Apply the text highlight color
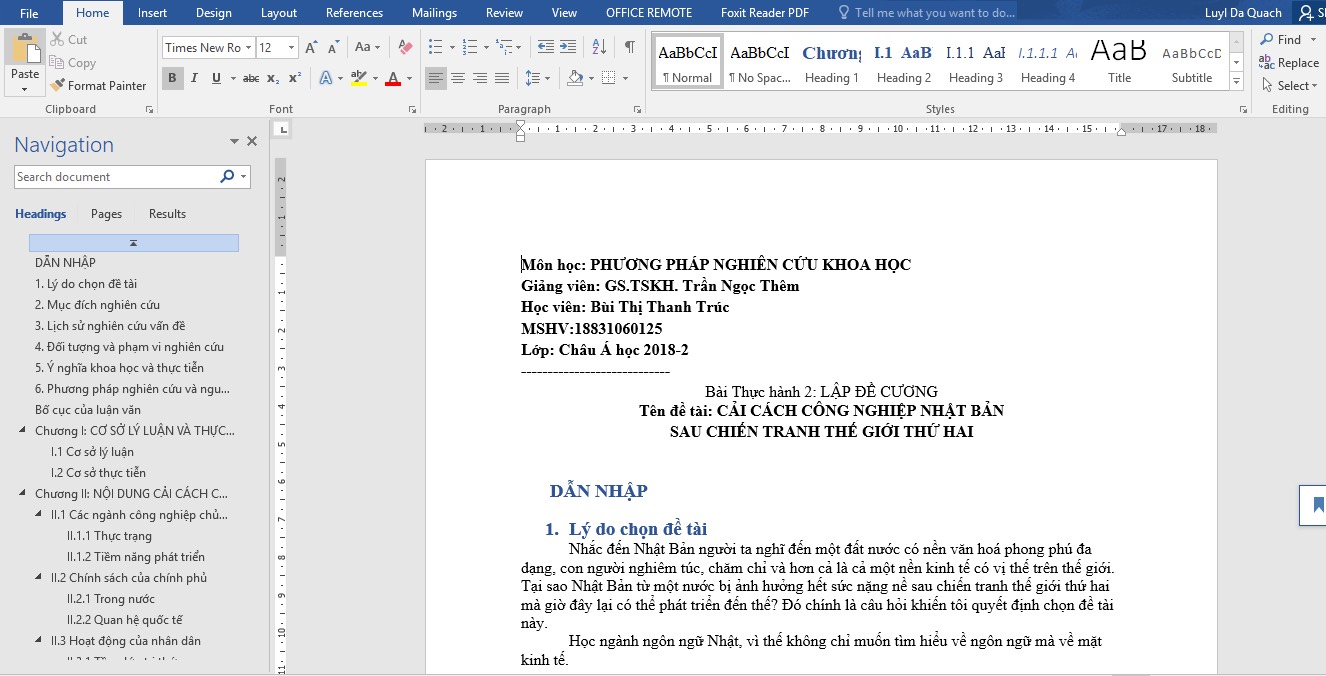The width and height of the screenshot is (1326, 676). (x=358, y=78)
